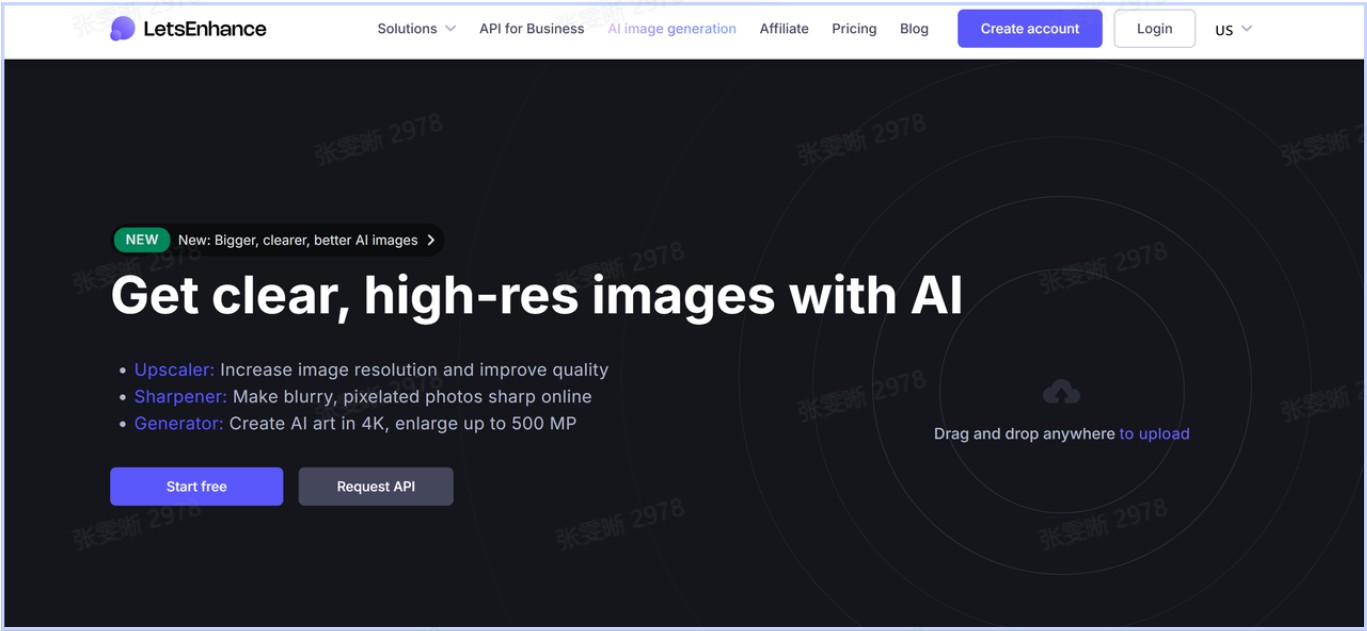1367x631 pixels.
Task: Open the US language dropdown
Action: click(x=1232, y=29)
